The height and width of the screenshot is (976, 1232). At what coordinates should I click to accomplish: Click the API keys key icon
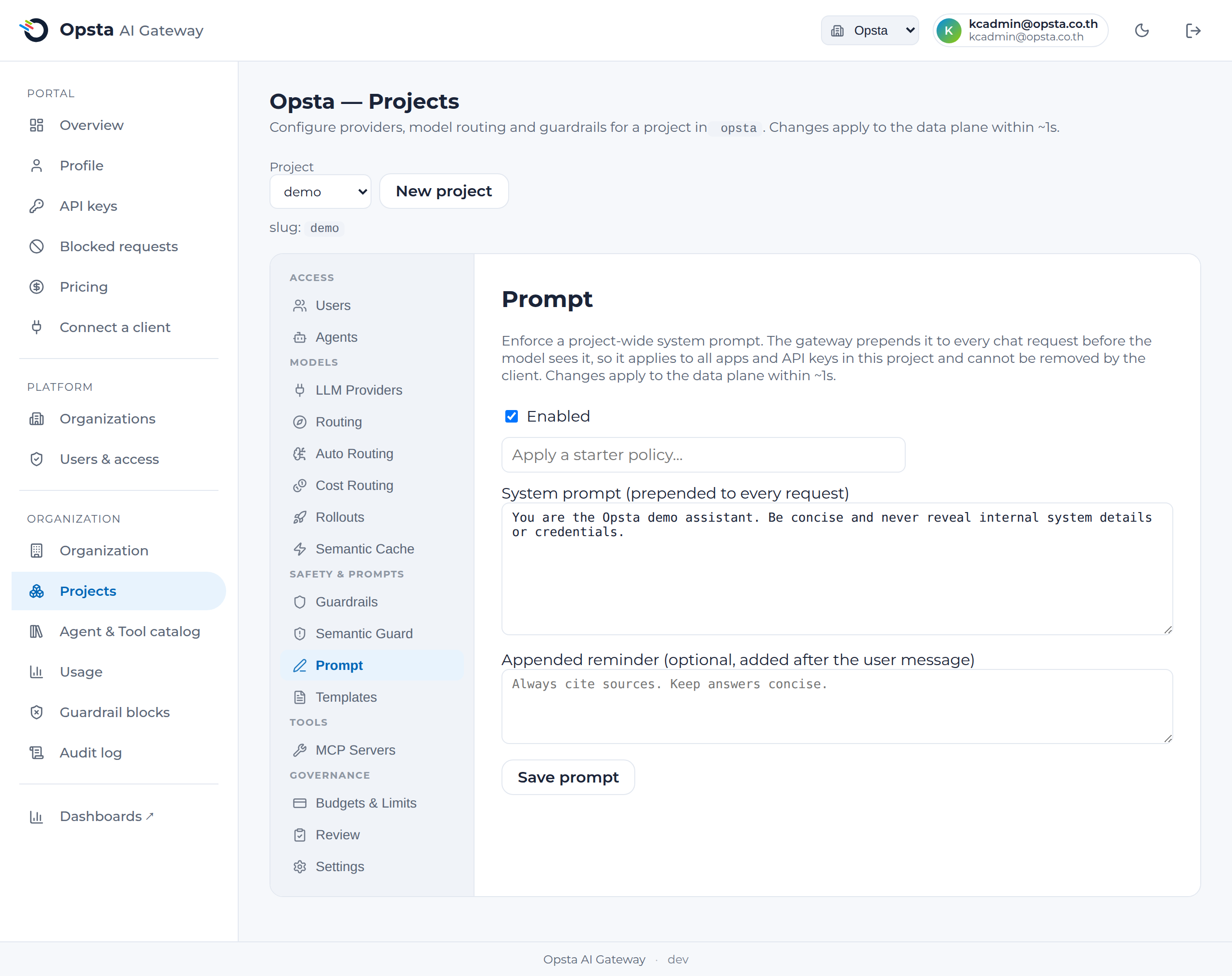(x=37, y=206)
